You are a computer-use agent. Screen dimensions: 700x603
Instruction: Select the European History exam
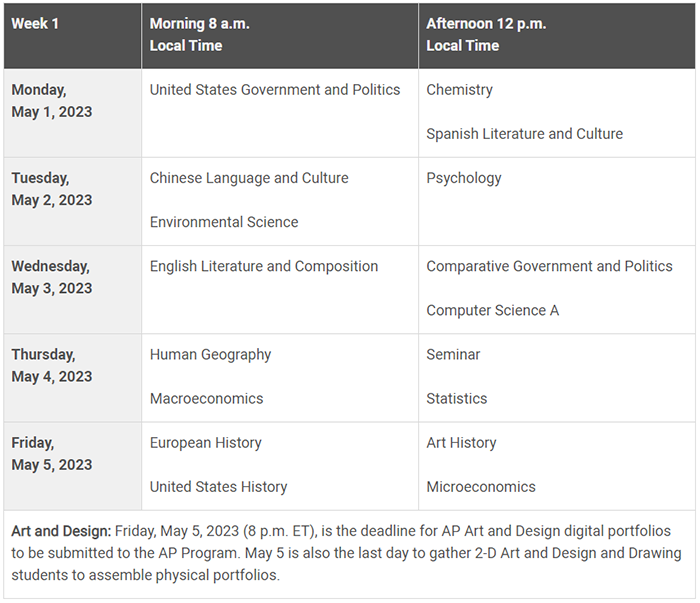point(205,442)
